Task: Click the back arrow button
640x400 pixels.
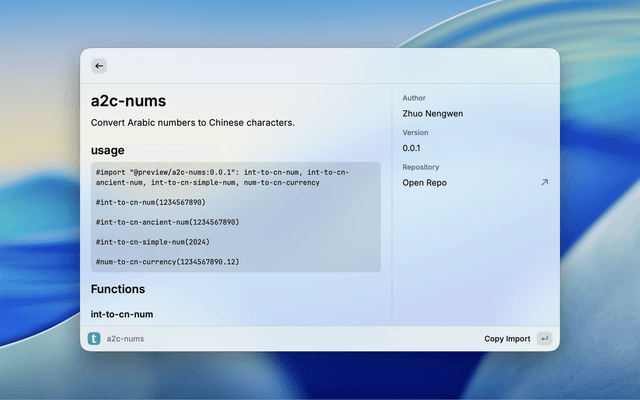Action: click(99, 66)
